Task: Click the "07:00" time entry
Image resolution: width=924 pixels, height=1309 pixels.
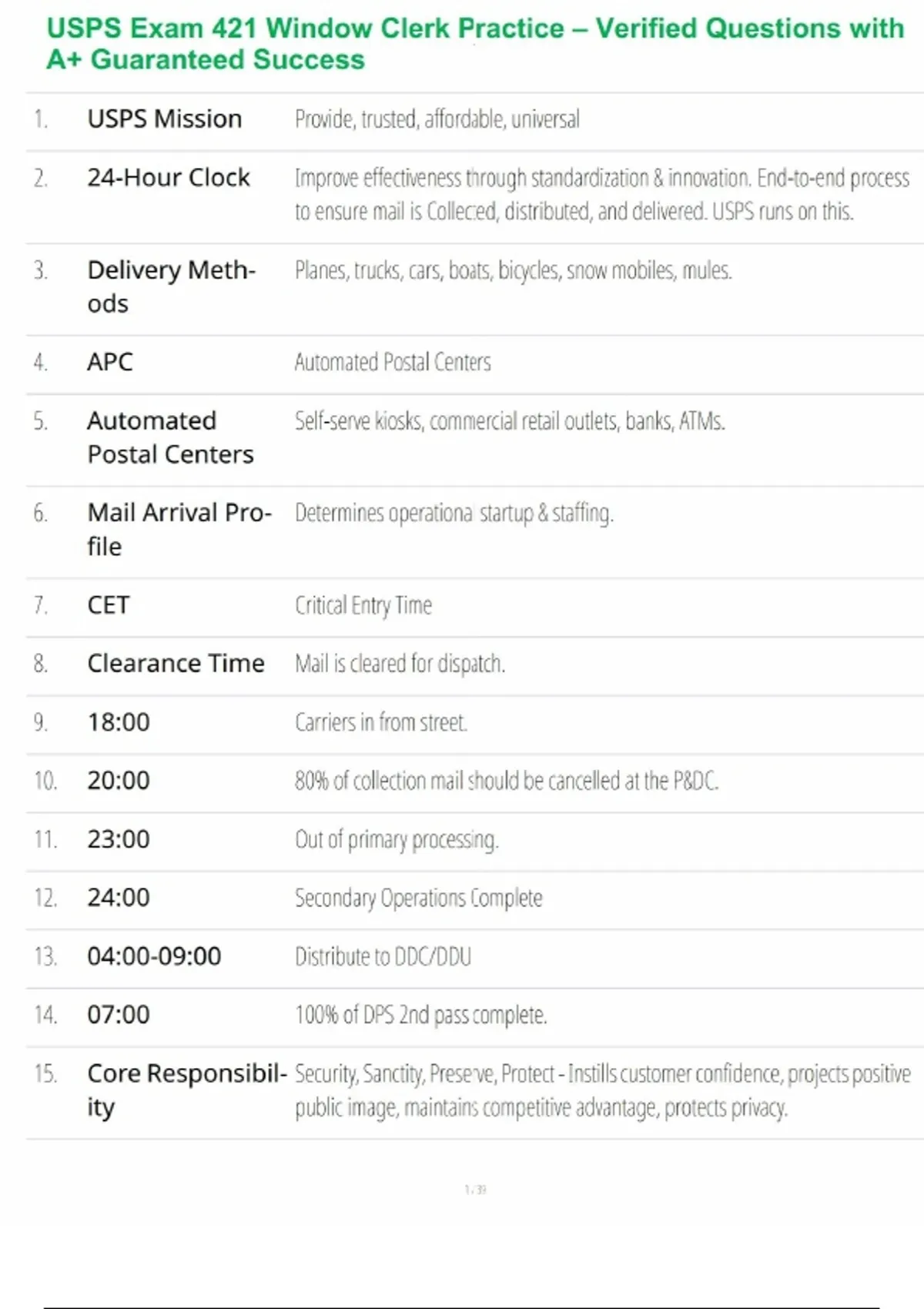Action: tap(119, 1015)
